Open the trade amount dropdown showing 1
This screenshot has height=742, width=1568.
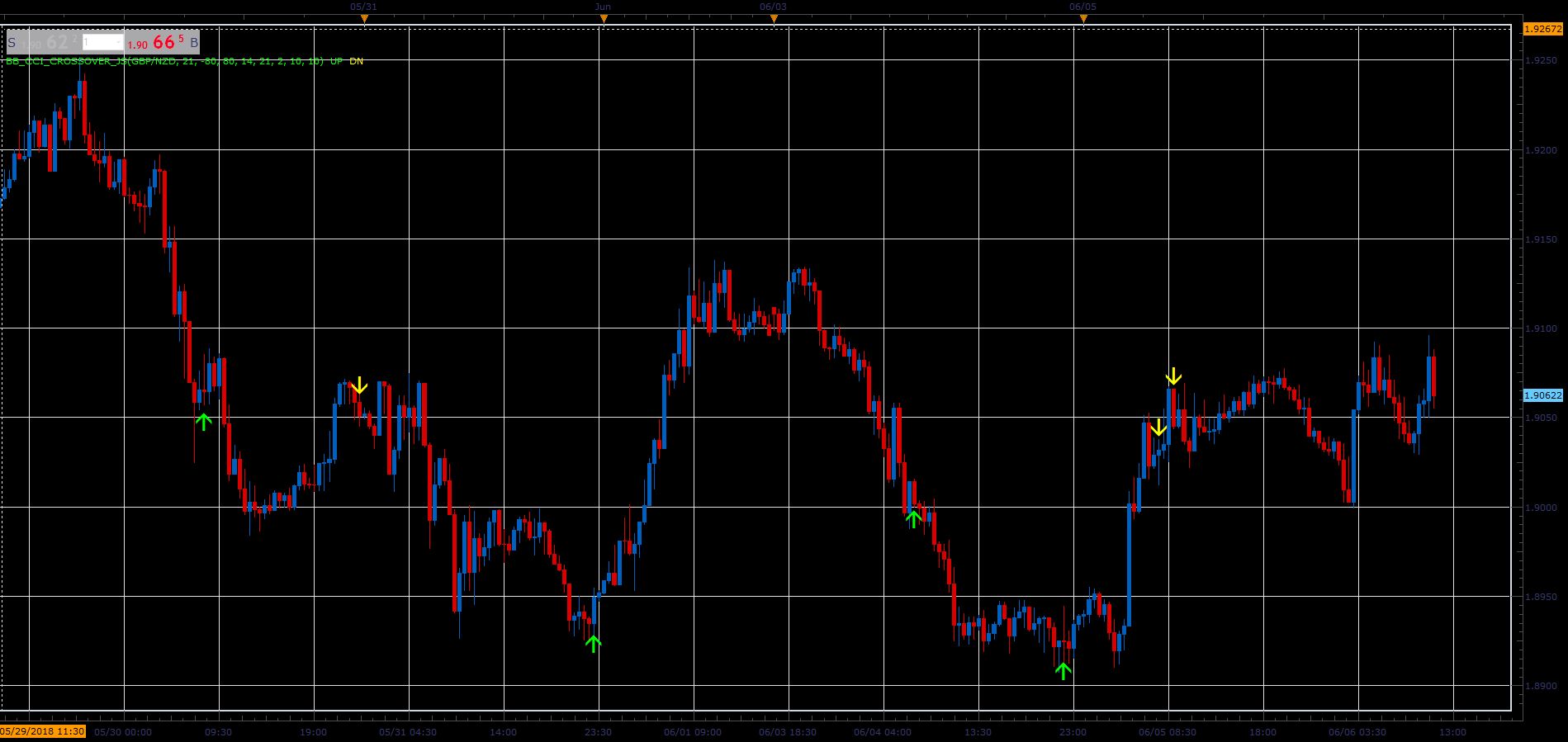103,42
